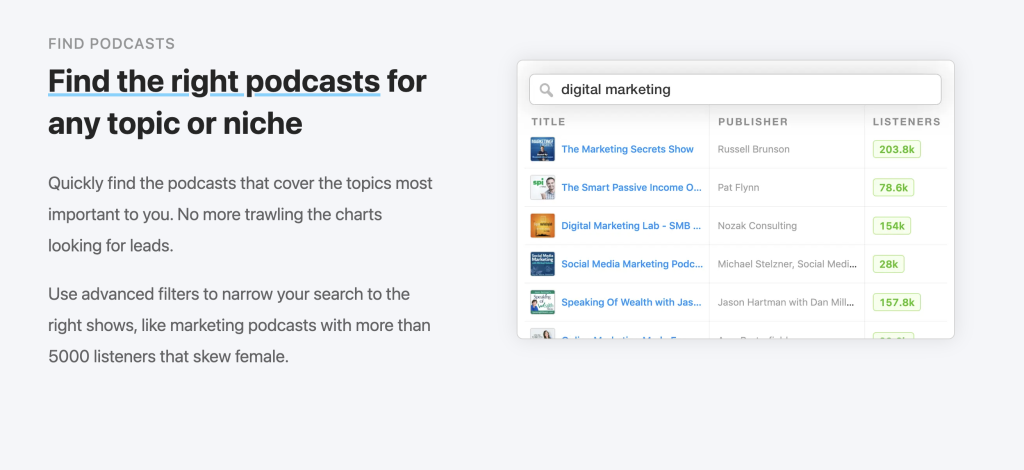
Task: Click publisher name Russell Brunson
Action: click(753, 149)
